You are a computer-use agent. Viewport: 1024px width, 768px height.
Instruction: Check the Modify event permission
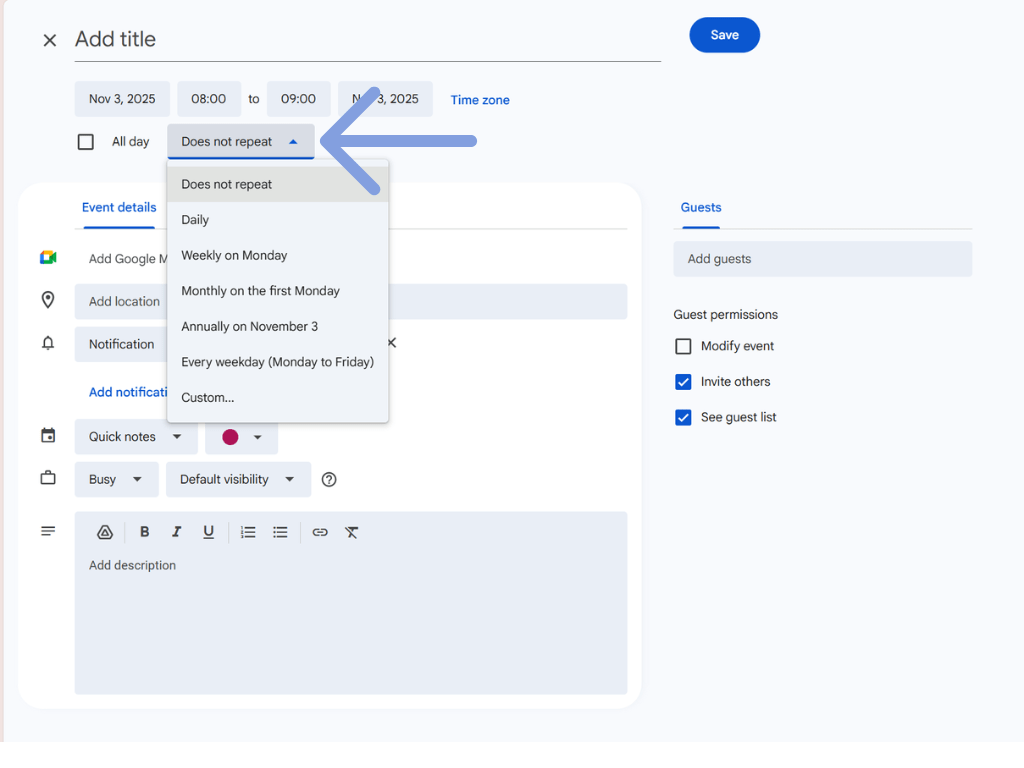click(683, 346)
